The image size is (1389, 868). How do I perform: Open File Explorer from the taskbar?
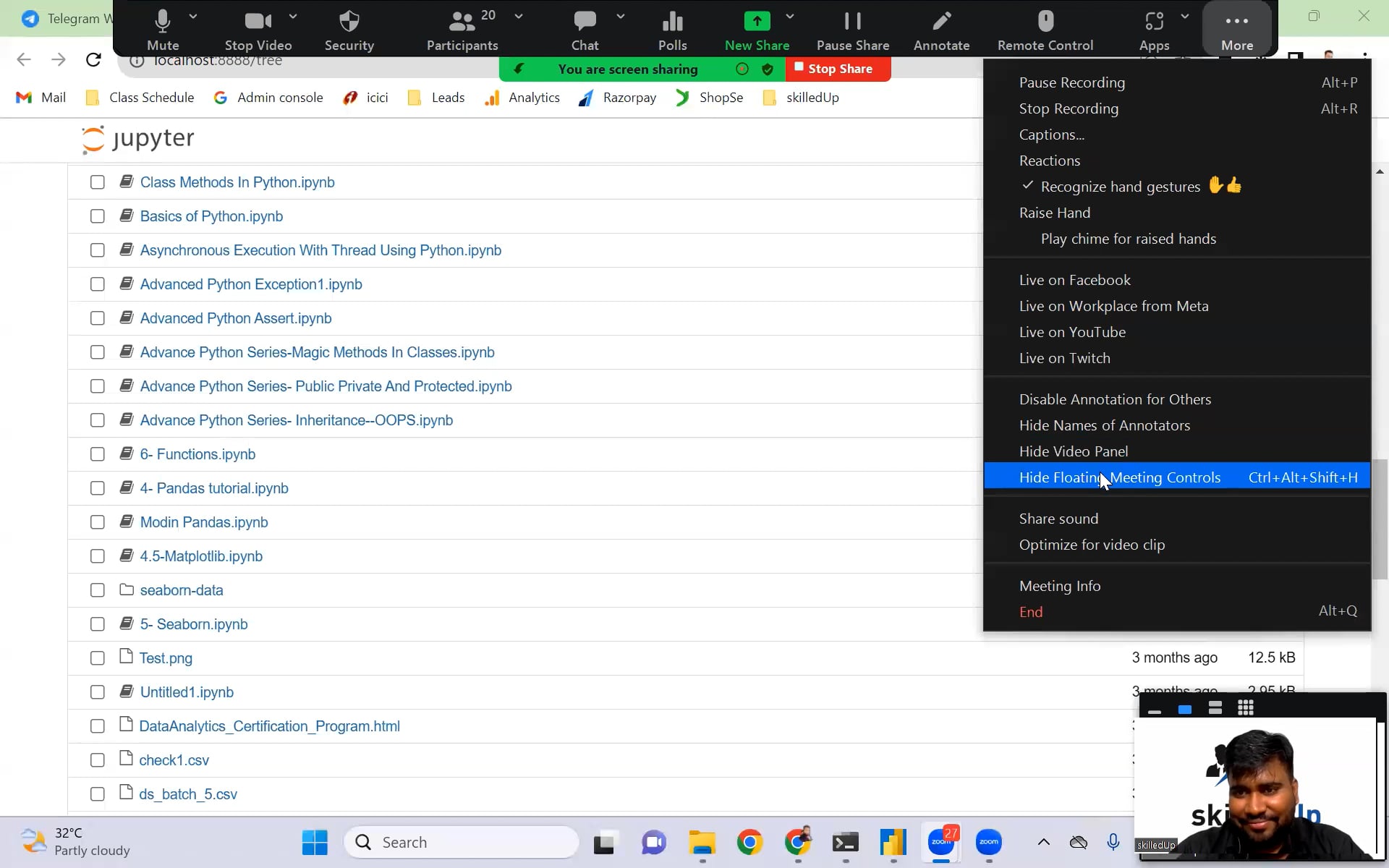click(x=702, y=843)
